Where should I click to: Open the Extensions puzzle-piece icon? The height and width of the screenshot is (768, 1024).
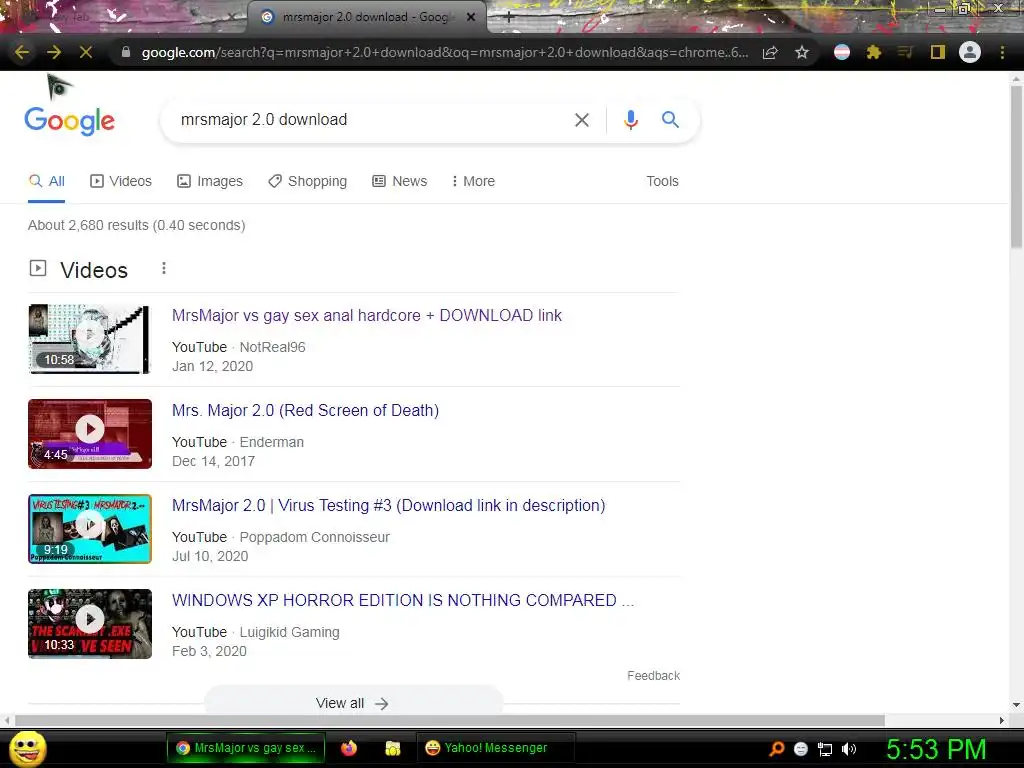tap(874, 52)
